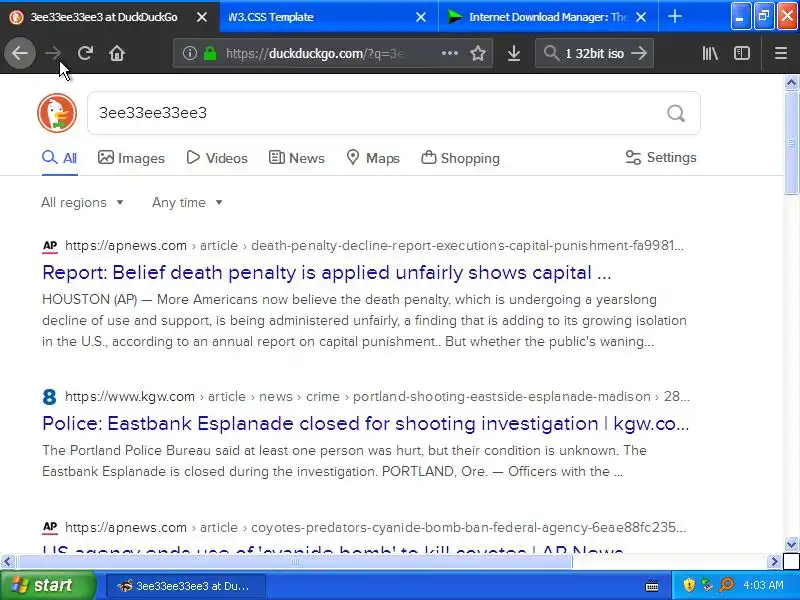This screenshot has width=800, height=600.
Task: Expand the All regions dropdown
Action: [x=82, y=203]
